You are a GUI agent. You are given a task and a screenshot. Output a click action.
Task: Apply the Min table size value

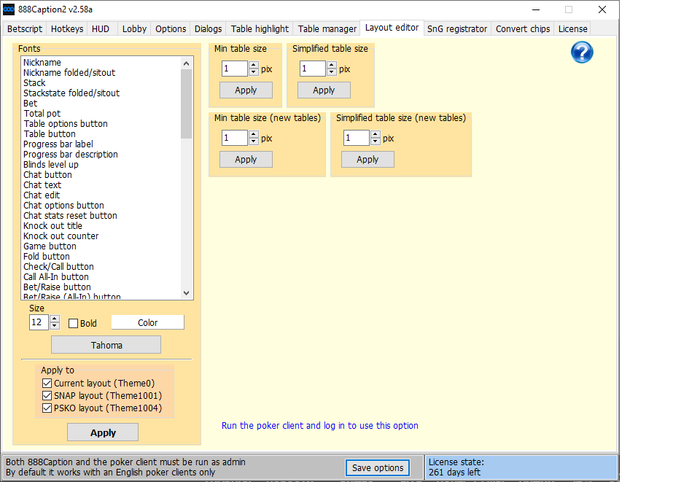tap(246, 90)
